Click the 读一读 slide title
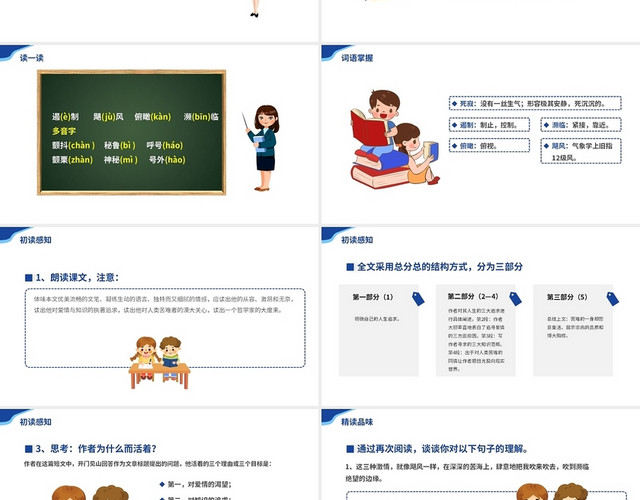The width and height of the screenshot is (640, 500). coord(32,58)
